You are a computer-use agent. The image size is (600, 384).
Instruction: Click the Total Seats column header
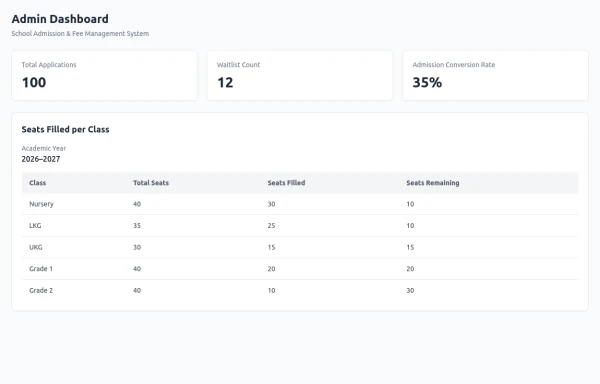(x=151, y=183)
